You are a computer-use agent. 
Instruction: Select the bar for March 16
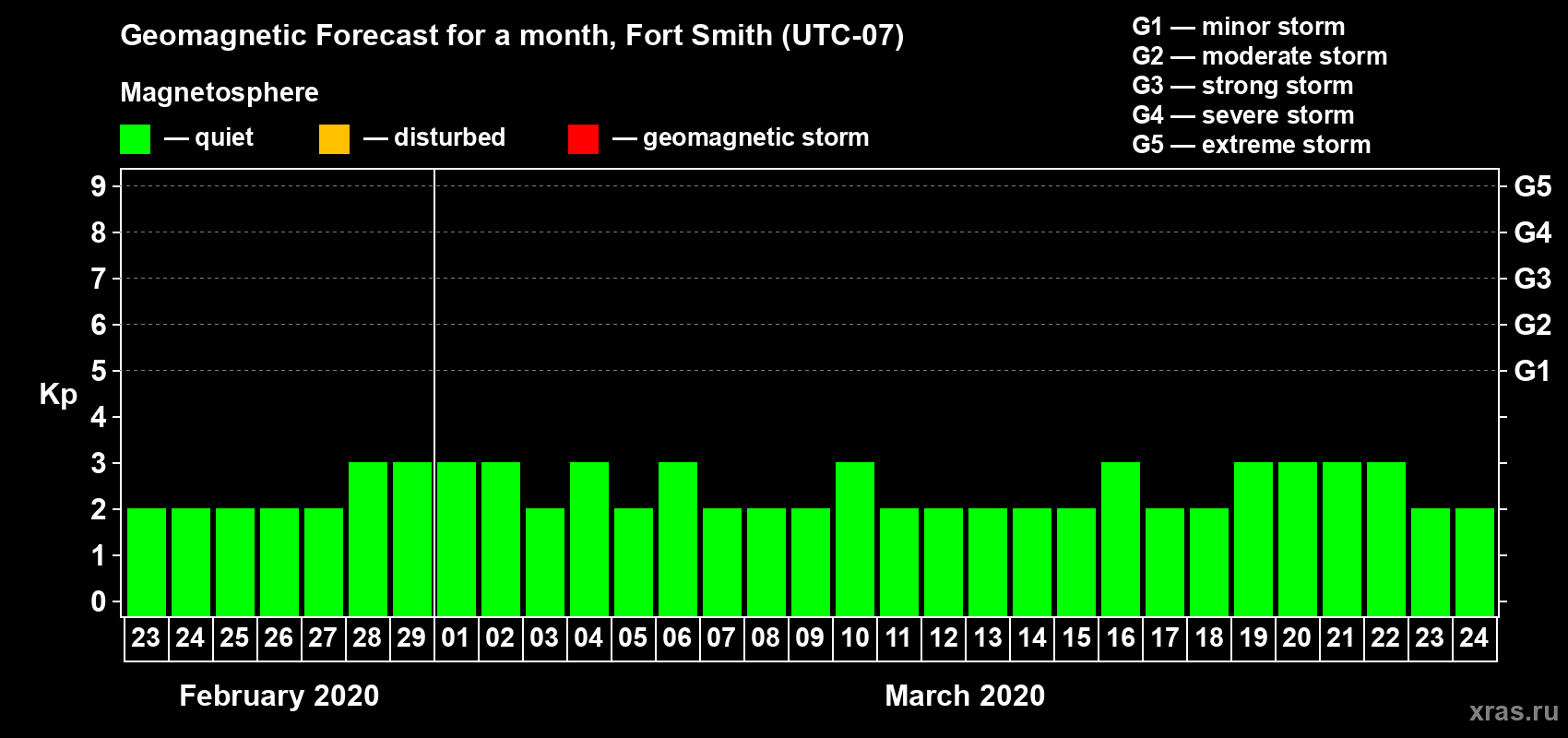(1121, 539)
